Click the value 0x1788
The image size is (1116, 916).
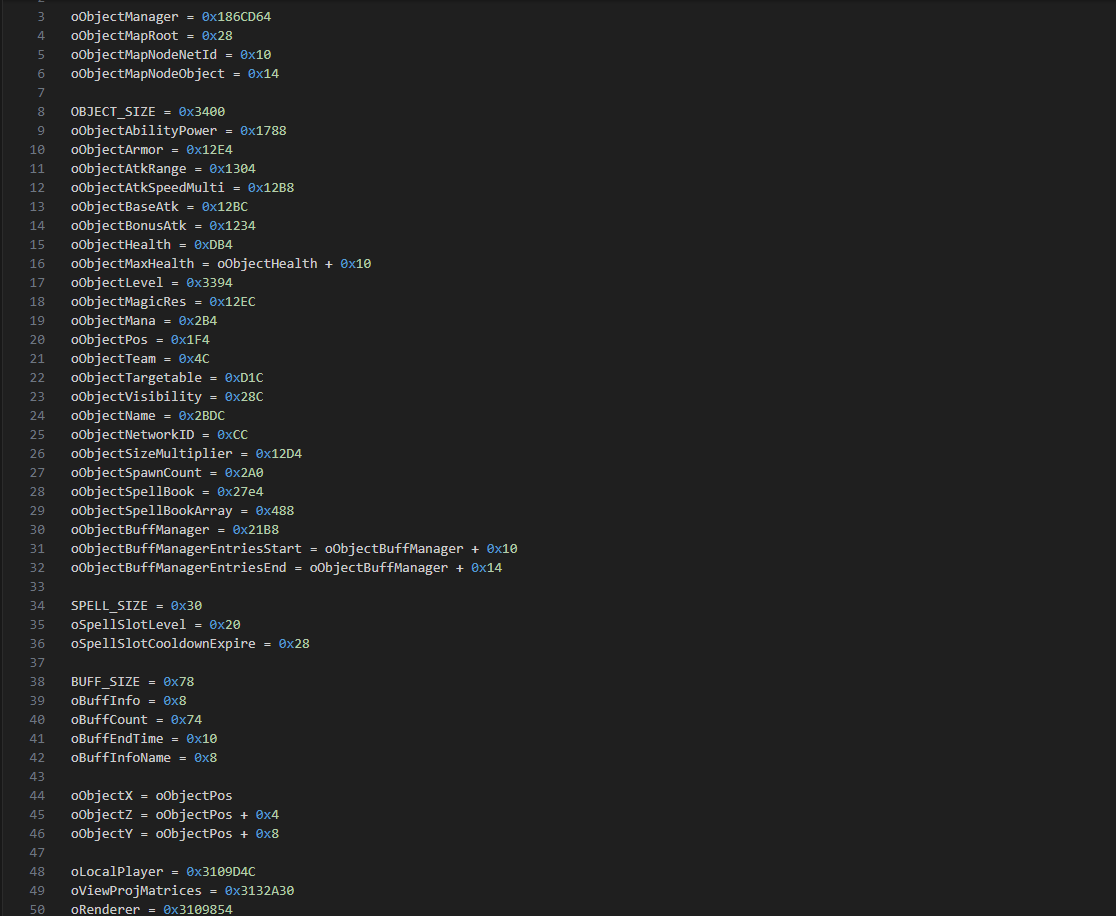[x=263, y=131]
